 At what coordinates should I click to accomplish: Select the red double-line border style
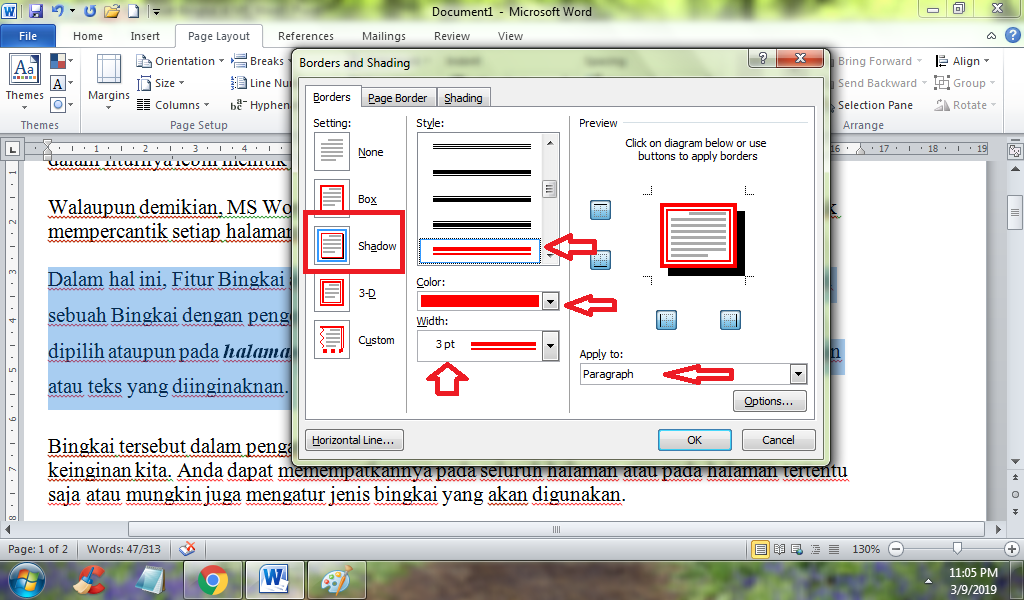pos(480,251)
